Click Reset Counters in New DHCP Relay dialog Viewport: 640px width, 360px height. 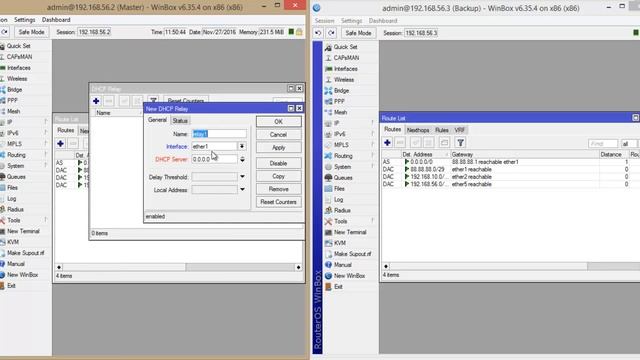(x=278, y=202)
